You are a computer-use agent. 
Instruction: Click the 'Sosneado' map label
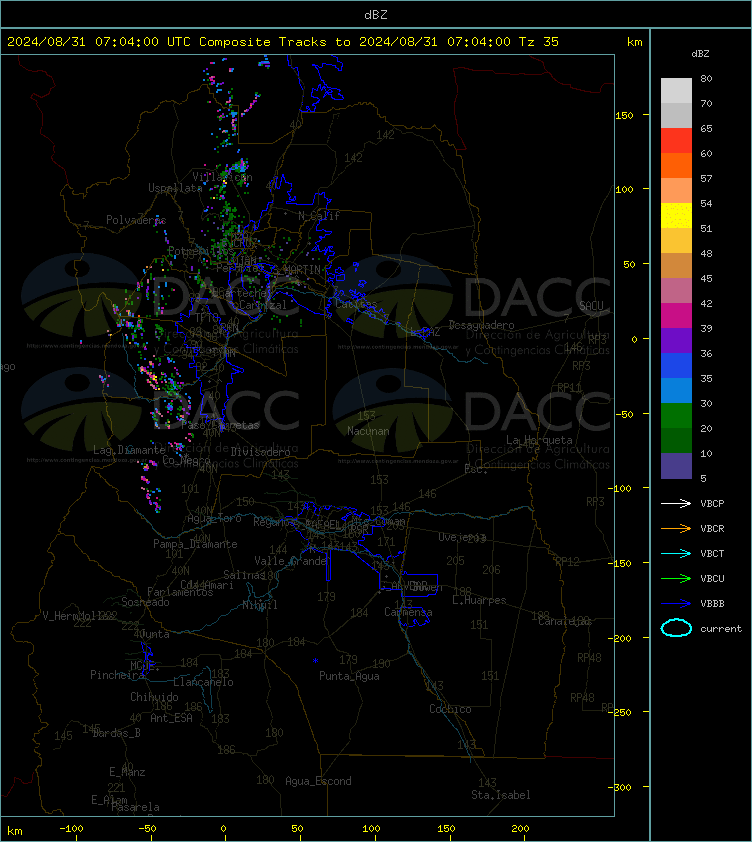145,602
